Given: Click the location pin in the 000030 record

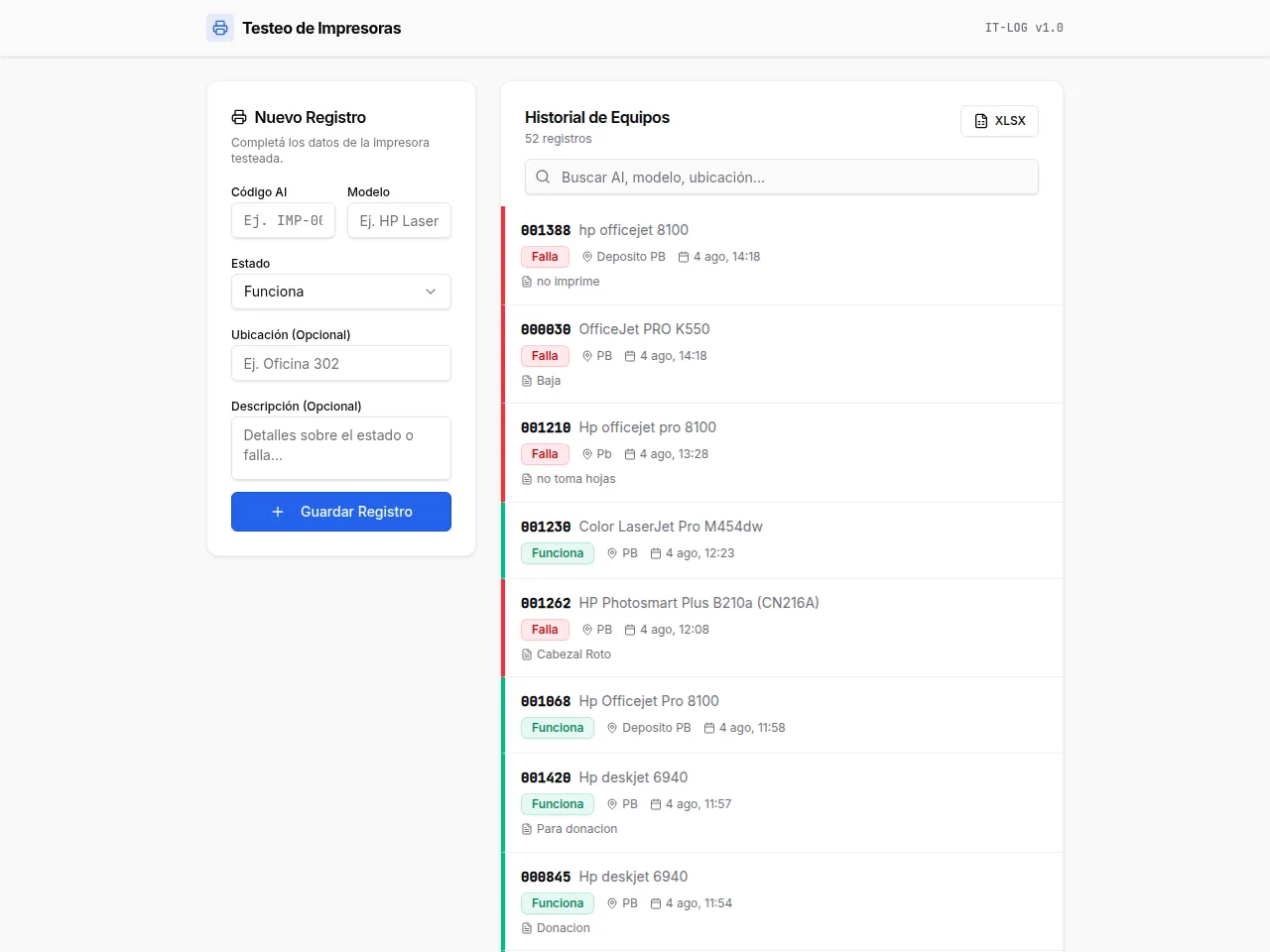Looking at the screenshot, I should [x=587, y=356].
